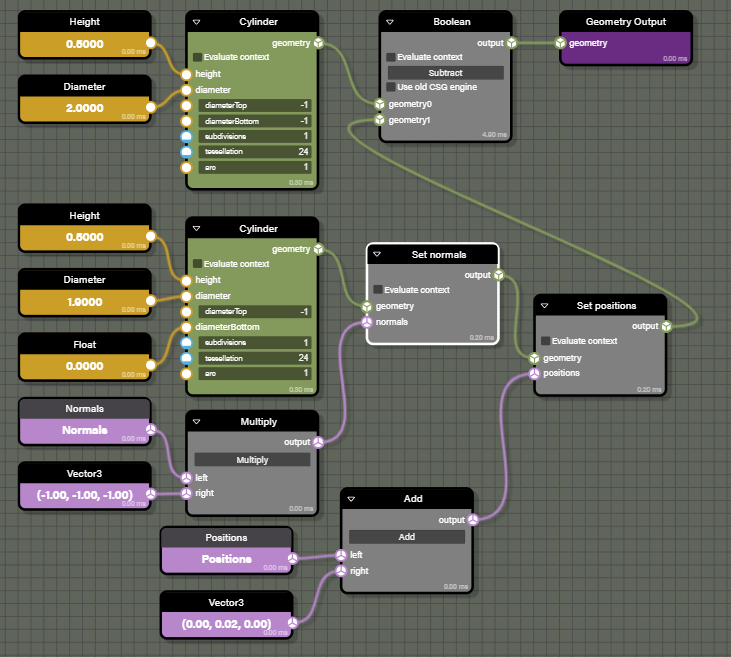Open the Subtract operation dropdown in Boolean

pos(446,73)
